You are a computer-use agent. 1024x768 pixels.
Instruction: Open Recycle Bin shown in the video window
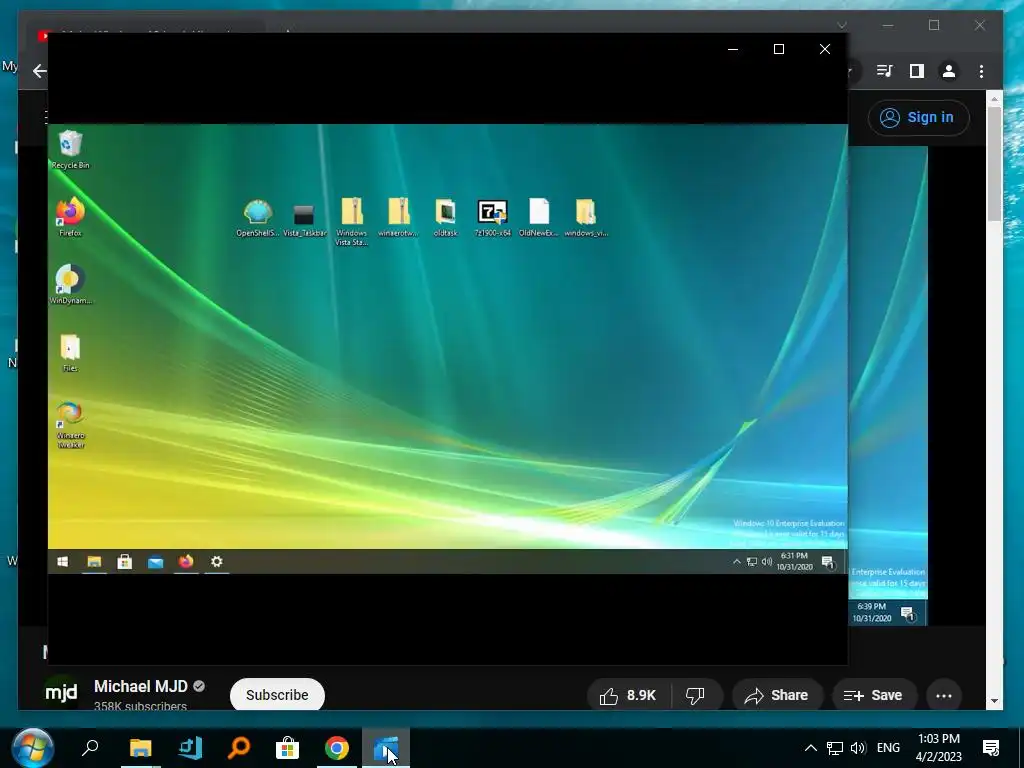click(70, 150)
